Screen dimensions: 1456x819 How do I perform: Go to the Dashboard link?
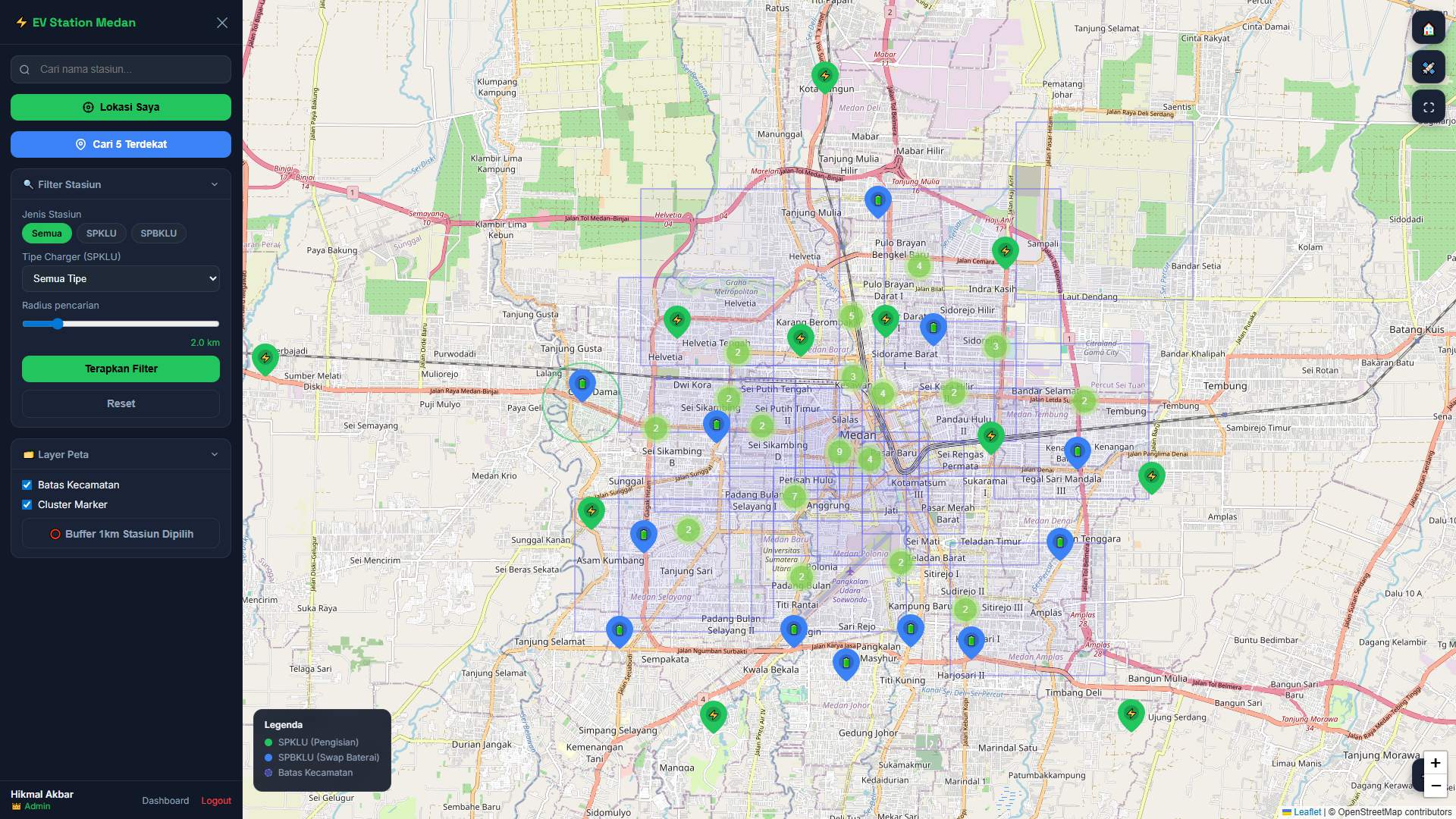(x=165, y=801)
